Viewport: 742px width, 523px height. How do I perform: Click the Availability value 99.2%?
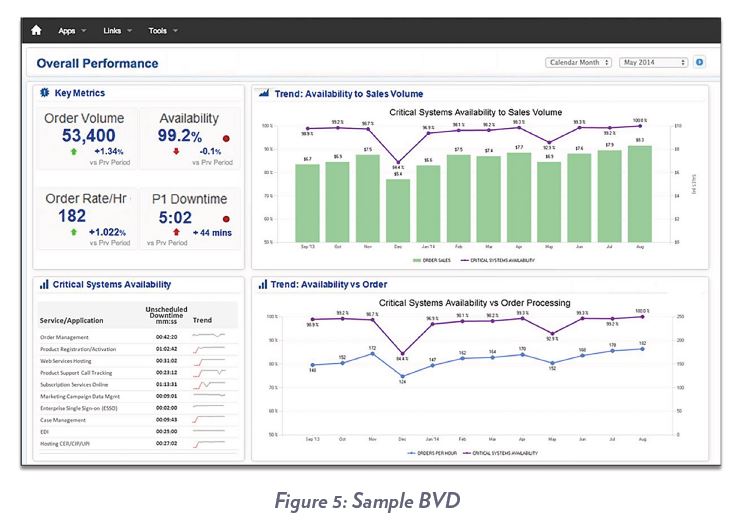click(180, 136)
